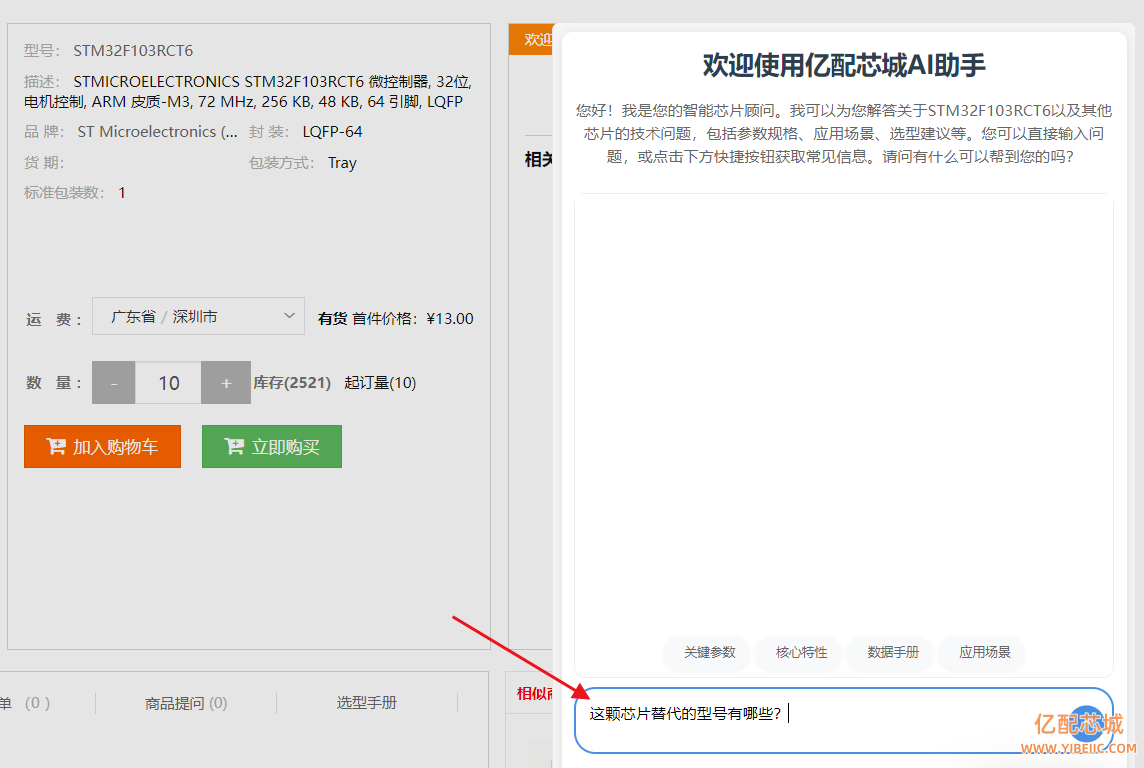Open the 选型手册 tab
Viewport: 1144px width, 768px height.
[366, 703]
